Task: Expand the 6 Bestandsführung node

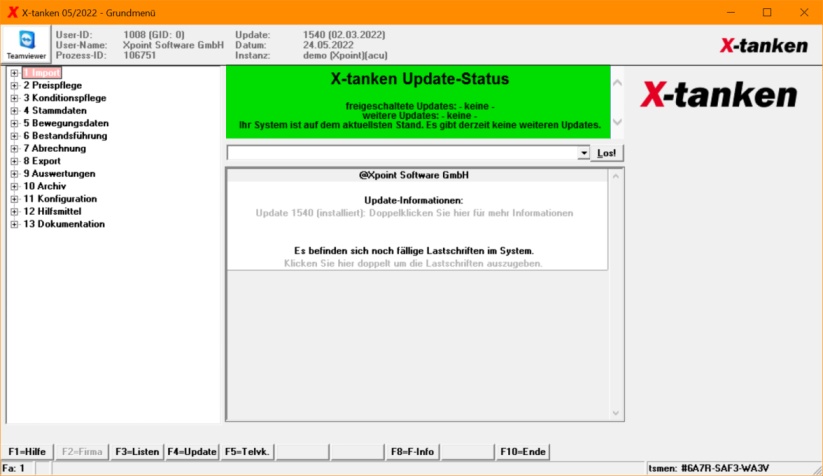Action: click(14, 136)
